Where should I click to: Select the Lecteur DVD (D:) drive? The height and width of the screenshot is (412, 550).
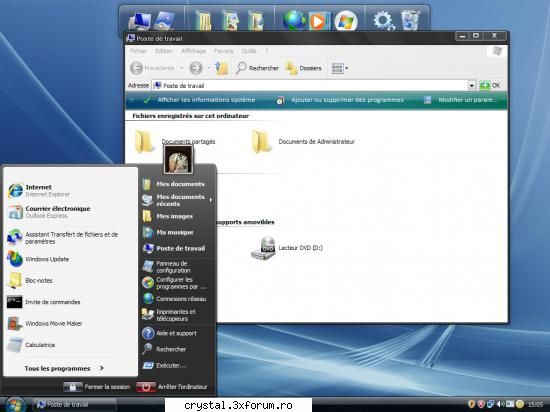click(x=287, y=248)
